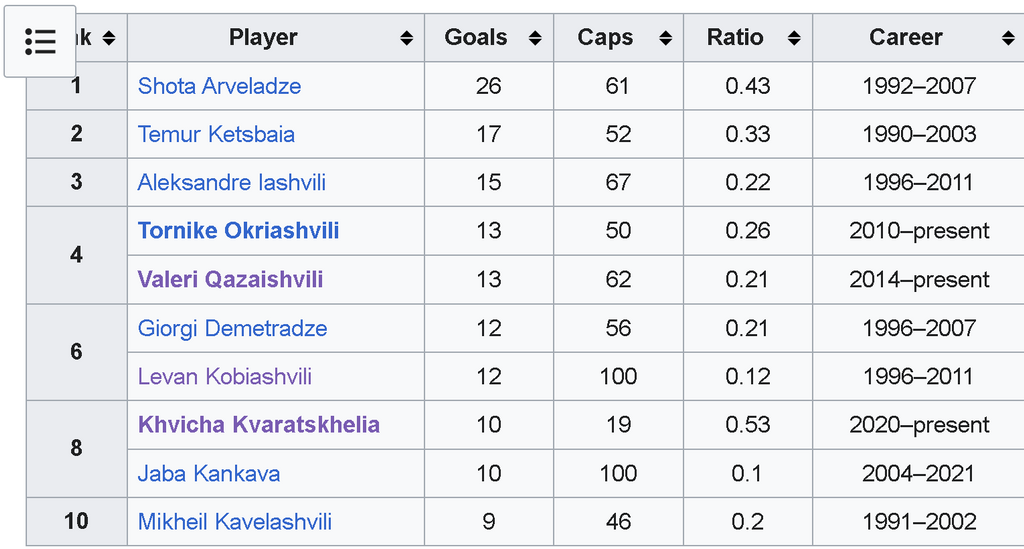Image resolution: width=1024 pixels, height=549 pixels.
Task: Visit Khvicha Kvaratskhelia article
Action: tap(258, 424)
